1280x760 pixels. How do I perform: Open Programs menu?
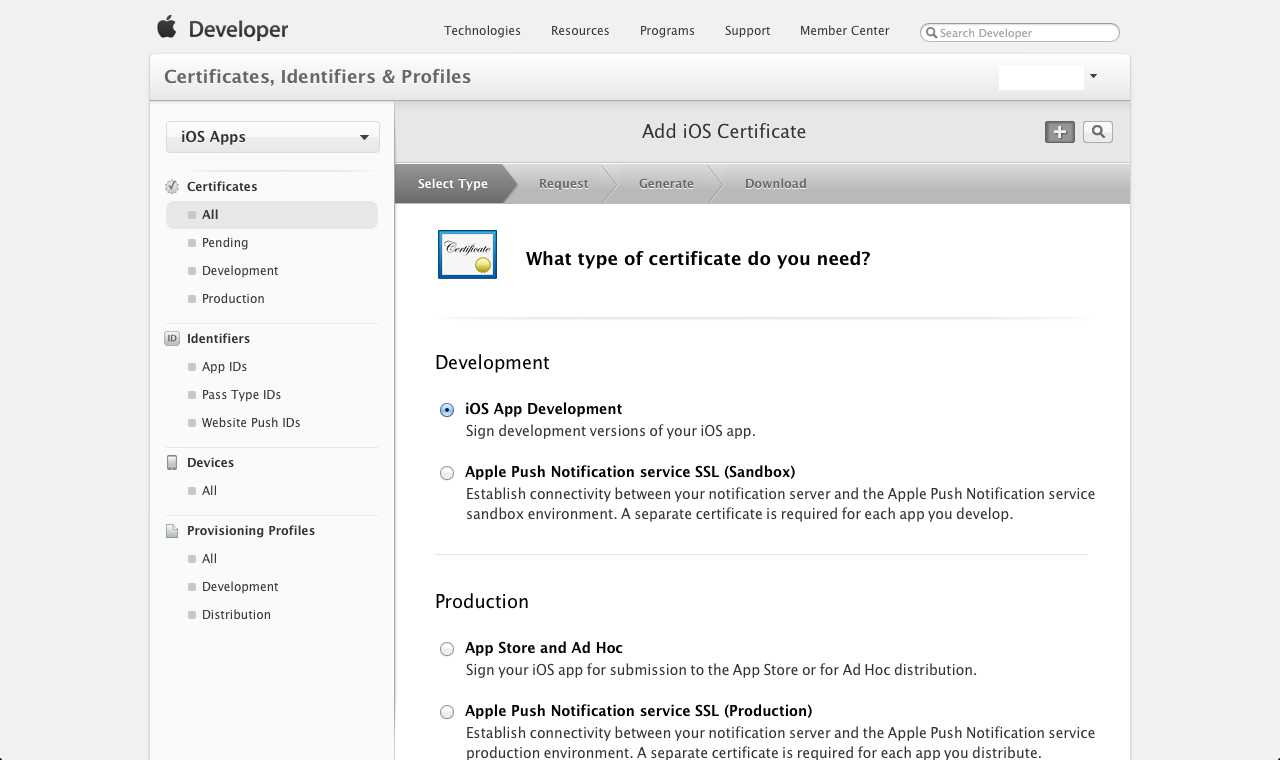coord(667,31)
